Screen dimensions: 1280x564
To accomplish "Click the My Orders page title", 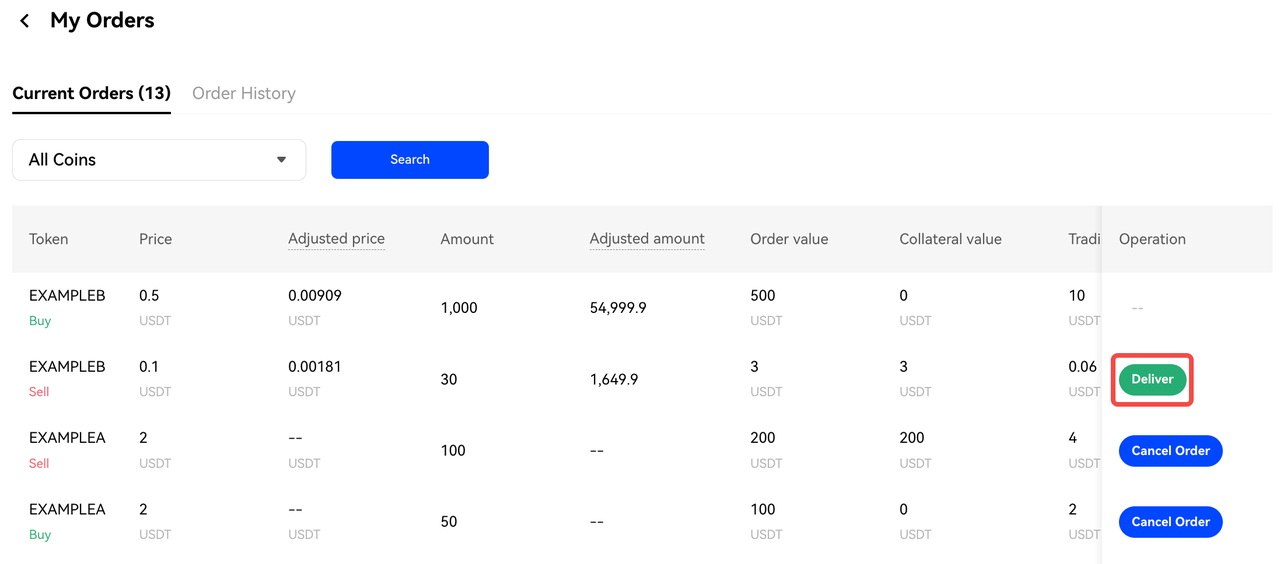I will coord(102,21).
